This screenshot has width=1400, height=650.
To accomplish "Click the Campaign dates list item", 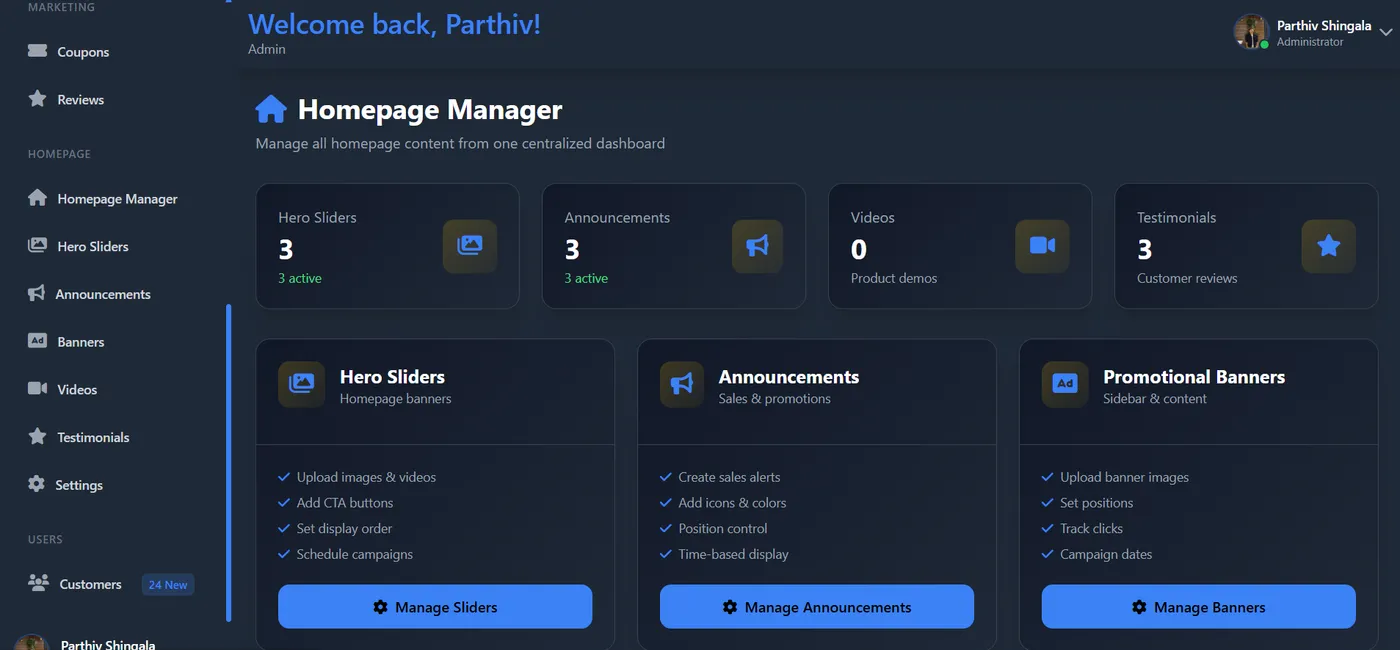I will 1106,554.
